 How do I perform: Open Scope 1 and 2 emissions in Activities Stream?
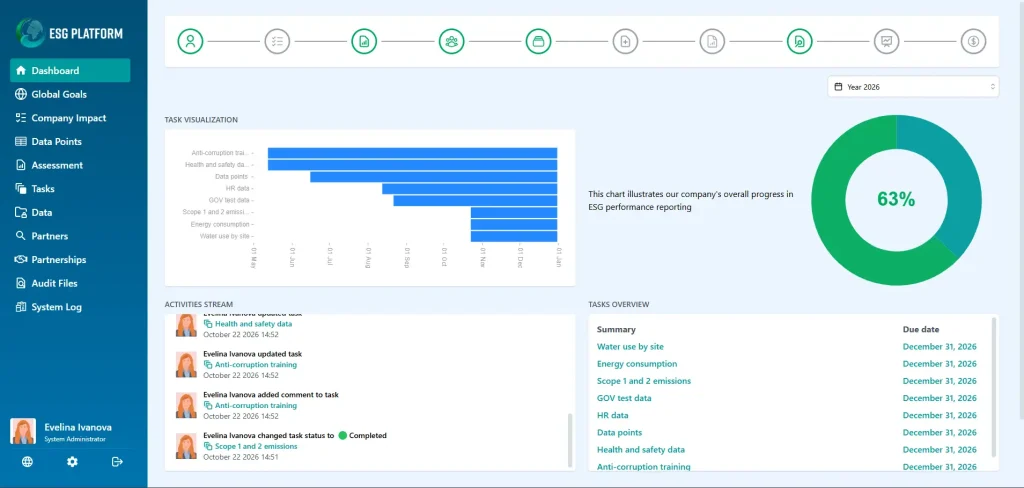point(256,446)
